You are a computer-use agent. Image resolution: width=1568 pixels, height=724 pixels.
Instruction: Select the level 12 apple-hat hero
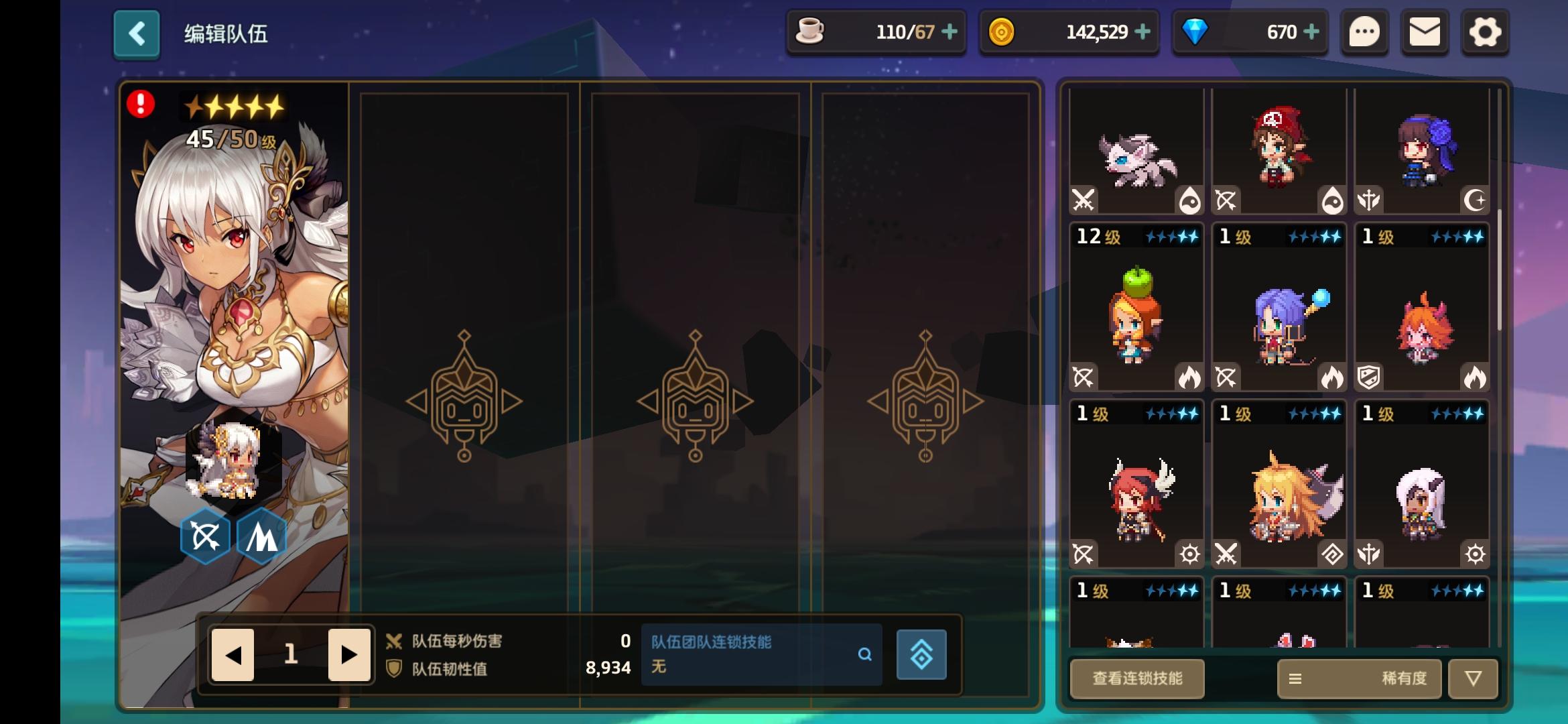pyautogui.click(x=1136, y=308)
